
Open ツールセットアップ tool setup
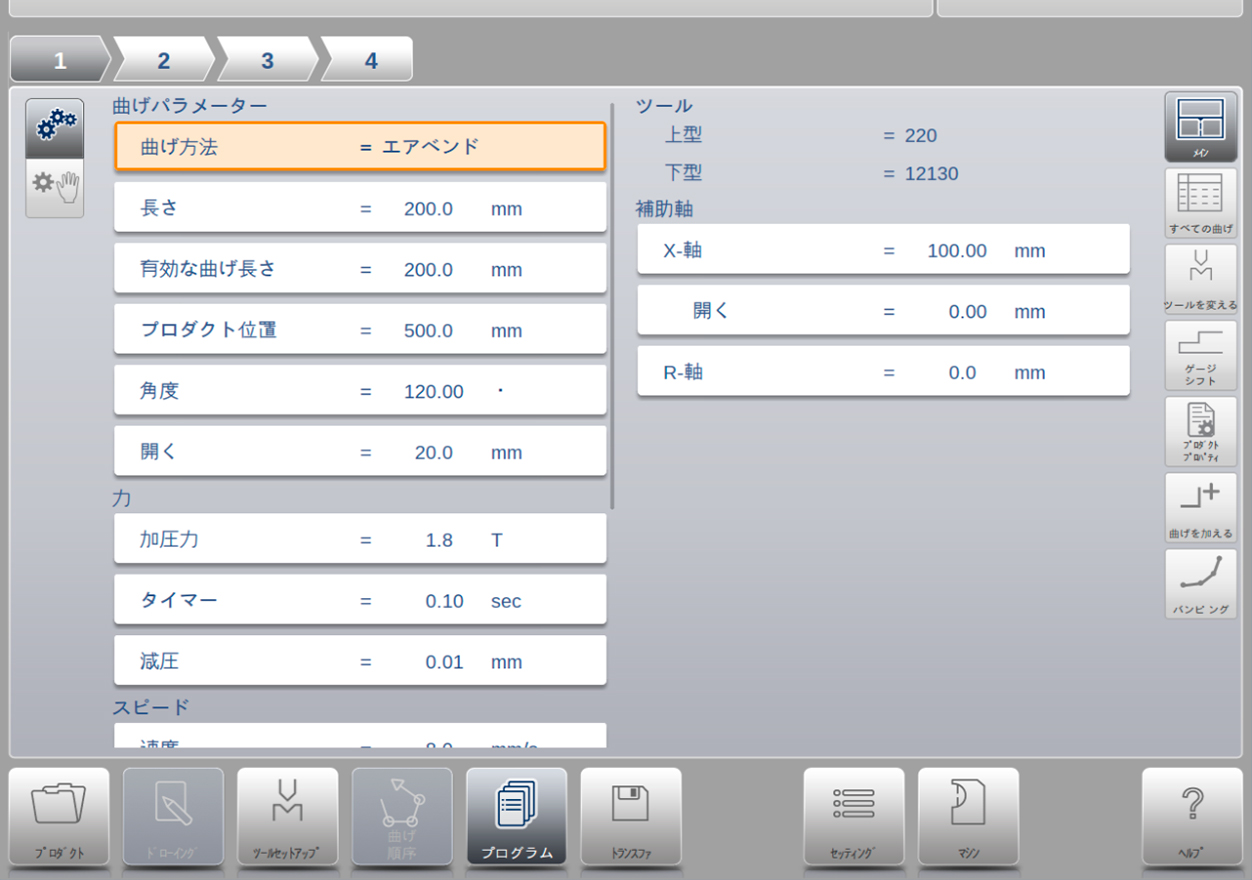pos(287,816)
